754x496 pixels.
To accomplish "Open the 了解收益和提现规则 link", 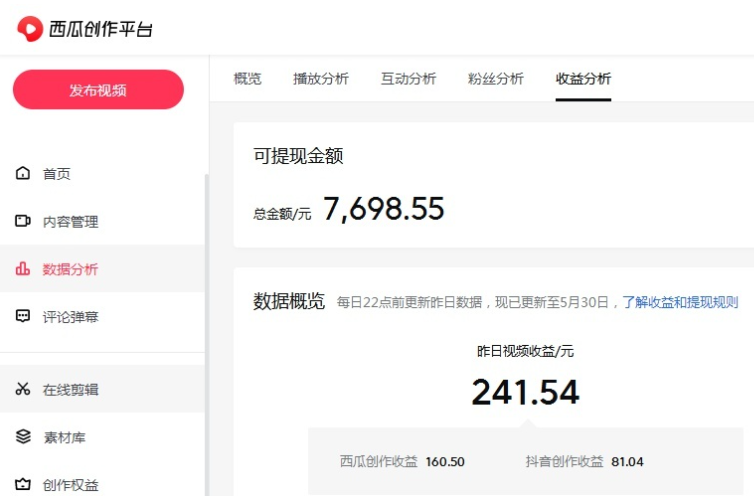I will point(680,302).
